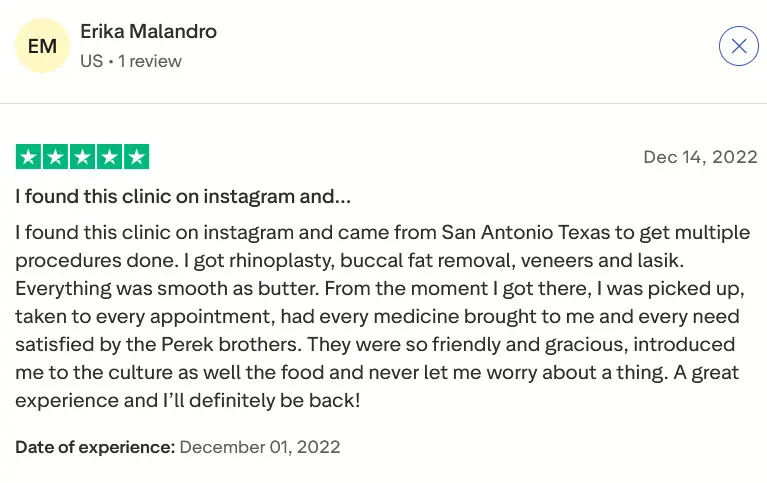This screenshot has height=483, width=767.
Task: Click the Dec 14, 2022 review date
Action: pos(700,157)
